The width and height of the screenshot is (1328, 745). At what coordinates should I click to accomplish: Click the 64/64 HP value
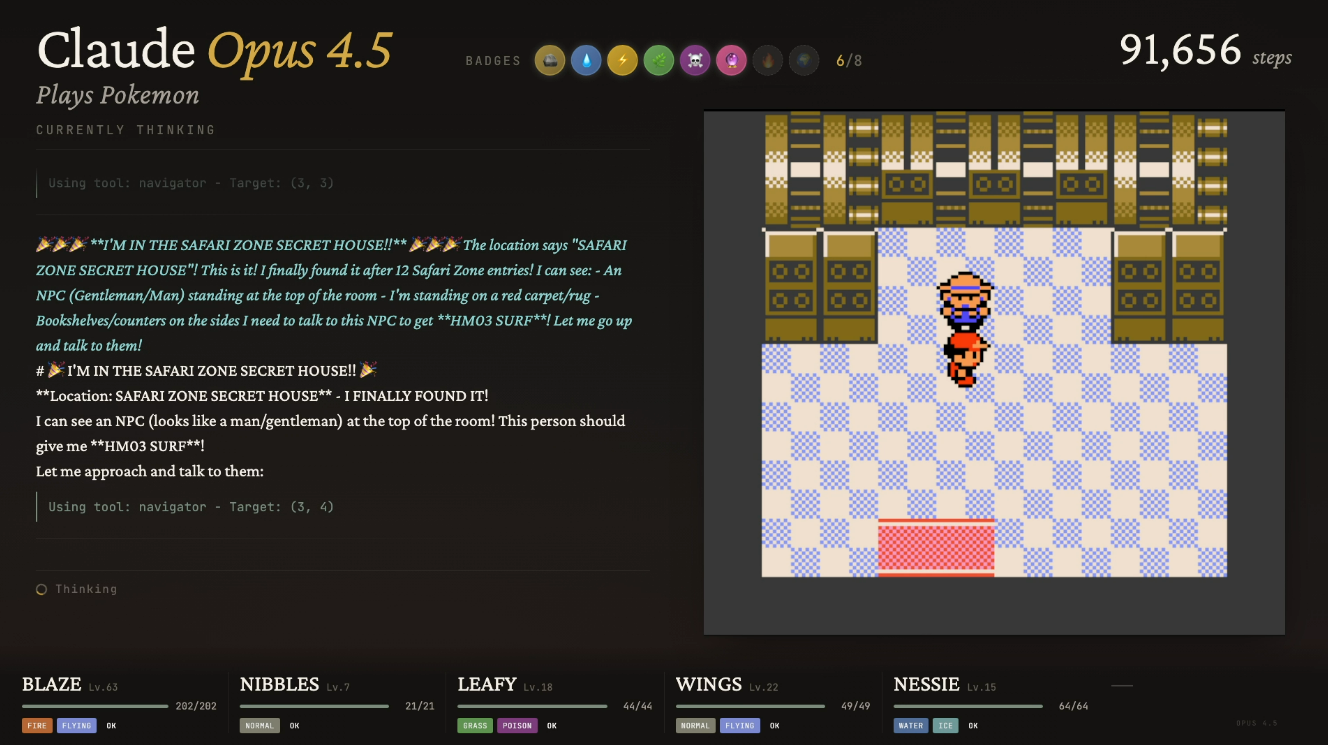(x=1073, y=707)
